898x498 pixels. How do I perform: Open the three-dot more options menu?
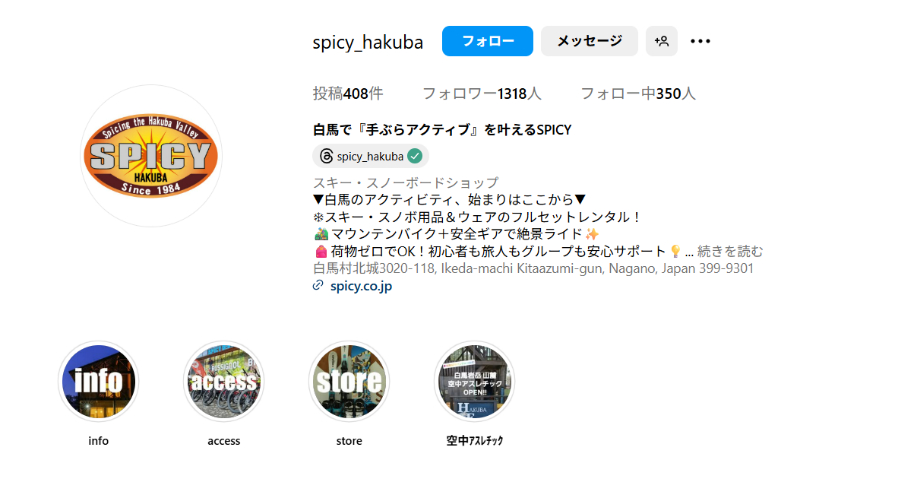700,41
